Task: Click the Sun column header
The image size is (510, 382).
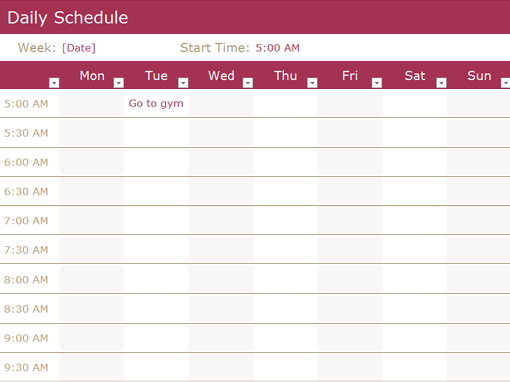Action: click(x=479, y=76)
